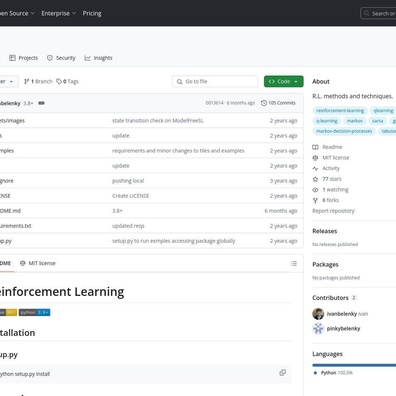Open the README.md file row
Image resolution: width=396 pixels, height=396 pixels.
[x=152, y=211]
